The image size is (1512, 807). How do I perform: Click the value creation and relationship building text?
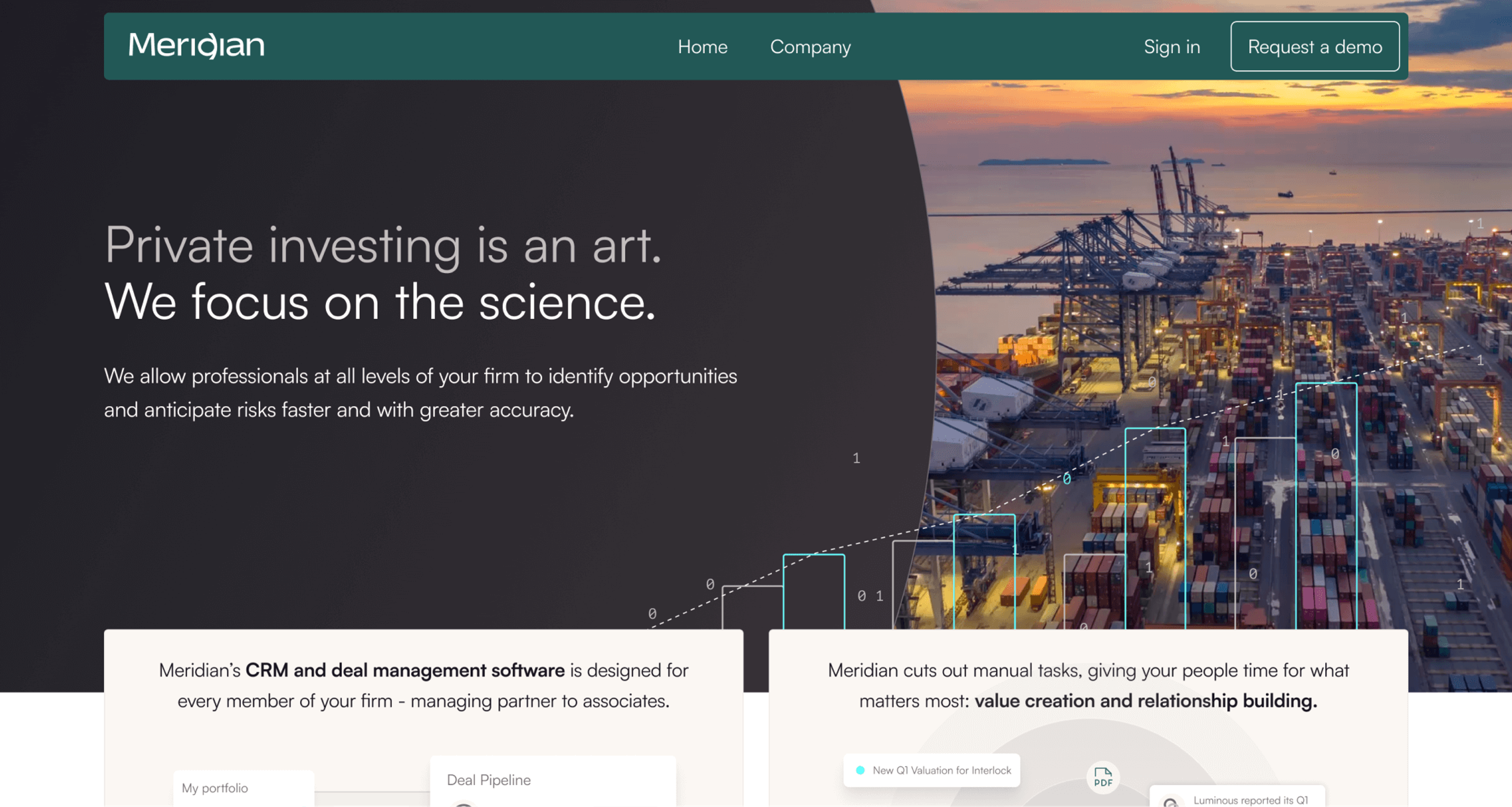tap(1146, 701)
